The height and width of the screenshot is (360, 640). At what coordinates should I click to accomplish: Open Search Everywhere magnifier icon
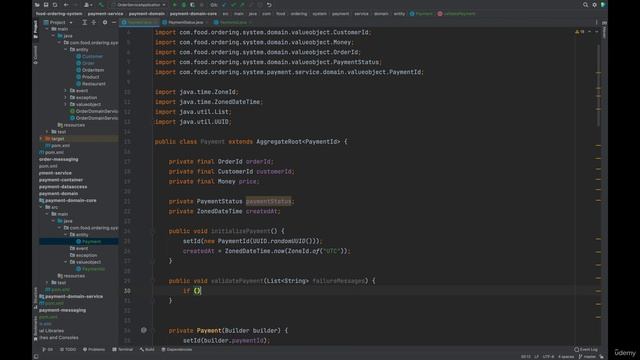click(x=585, y=5)
